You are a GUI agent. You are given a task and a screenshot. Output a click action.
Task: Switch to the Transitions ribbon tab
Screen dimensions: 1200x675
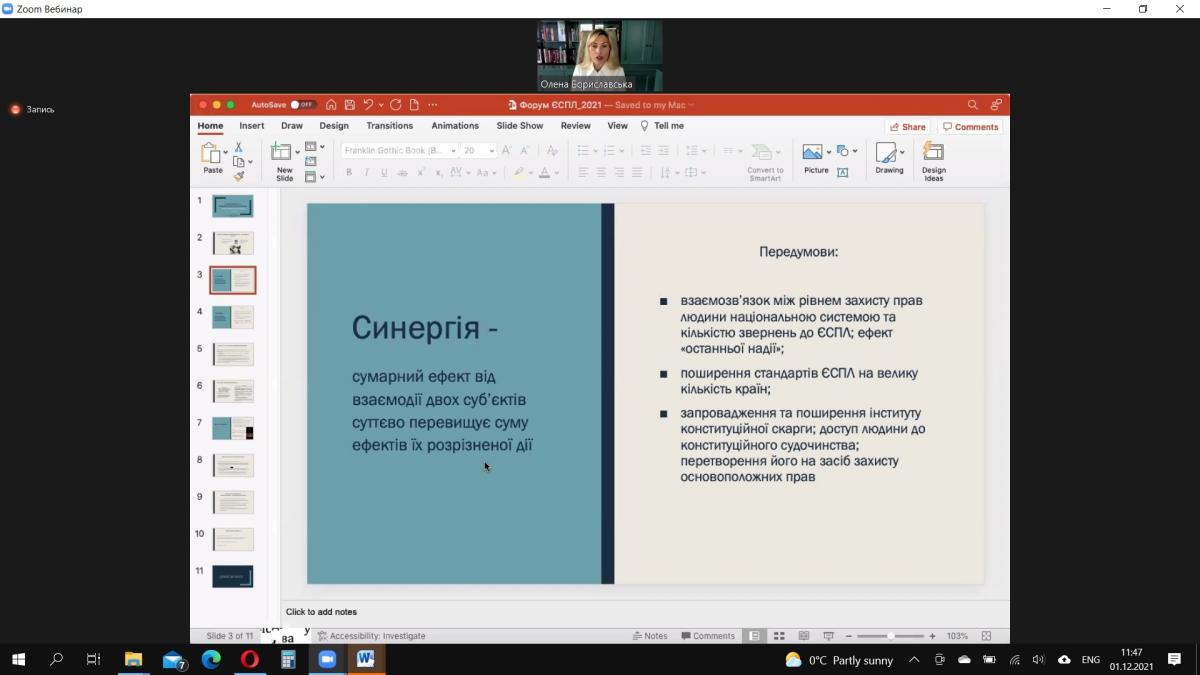coord(389,126)
